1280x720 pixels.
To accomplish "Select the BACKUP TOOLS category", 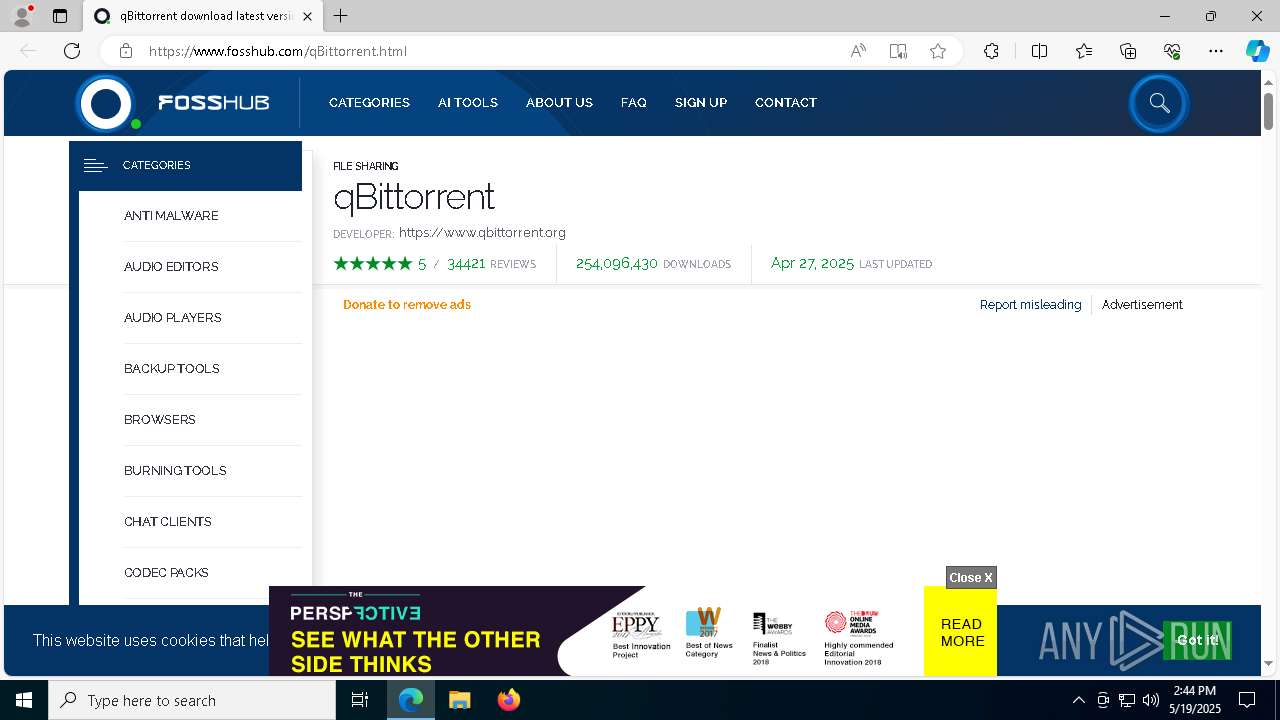I will coord(172,369).
